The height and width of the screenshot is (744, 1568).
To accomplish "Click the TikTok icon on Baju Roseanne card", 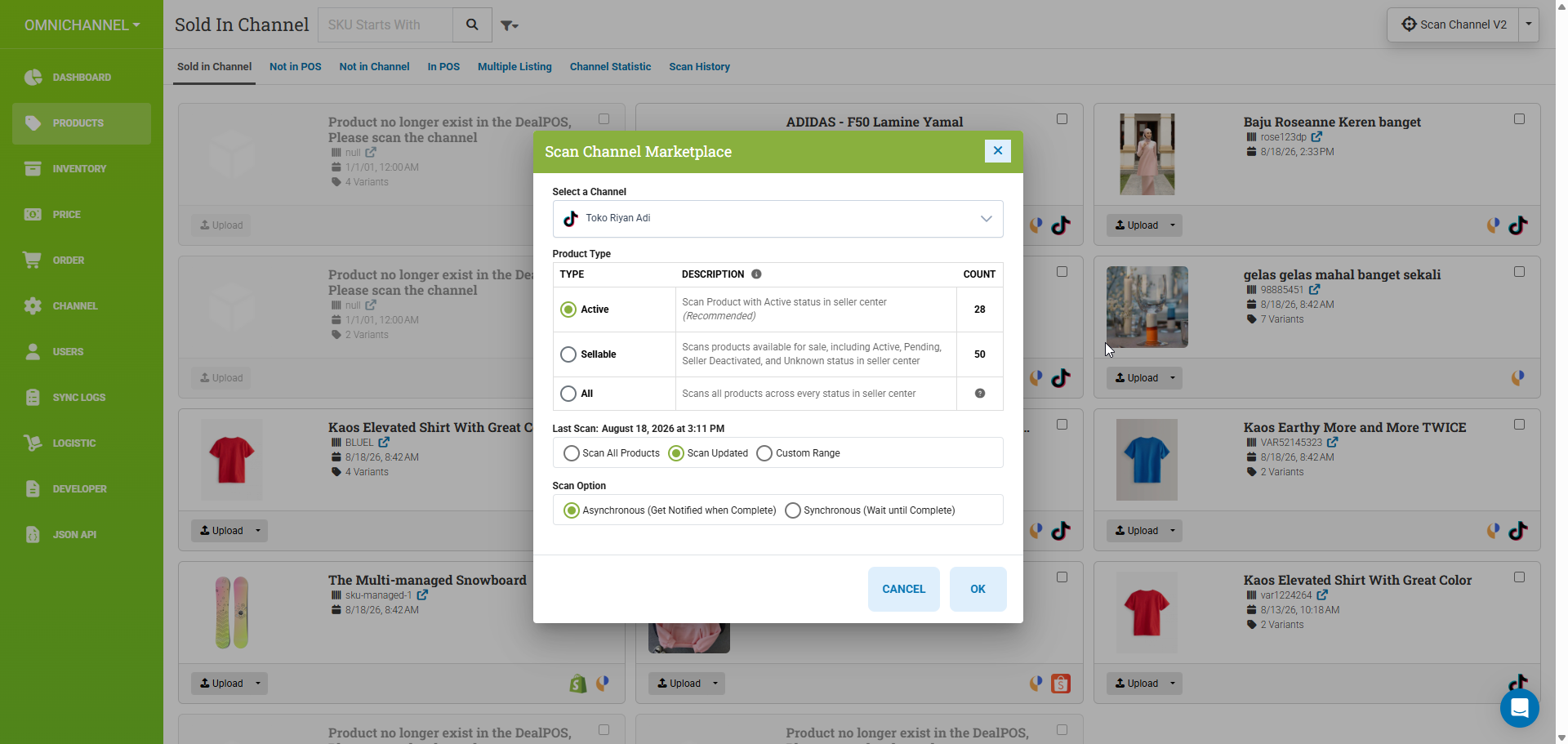I will tap(1518, 225).
